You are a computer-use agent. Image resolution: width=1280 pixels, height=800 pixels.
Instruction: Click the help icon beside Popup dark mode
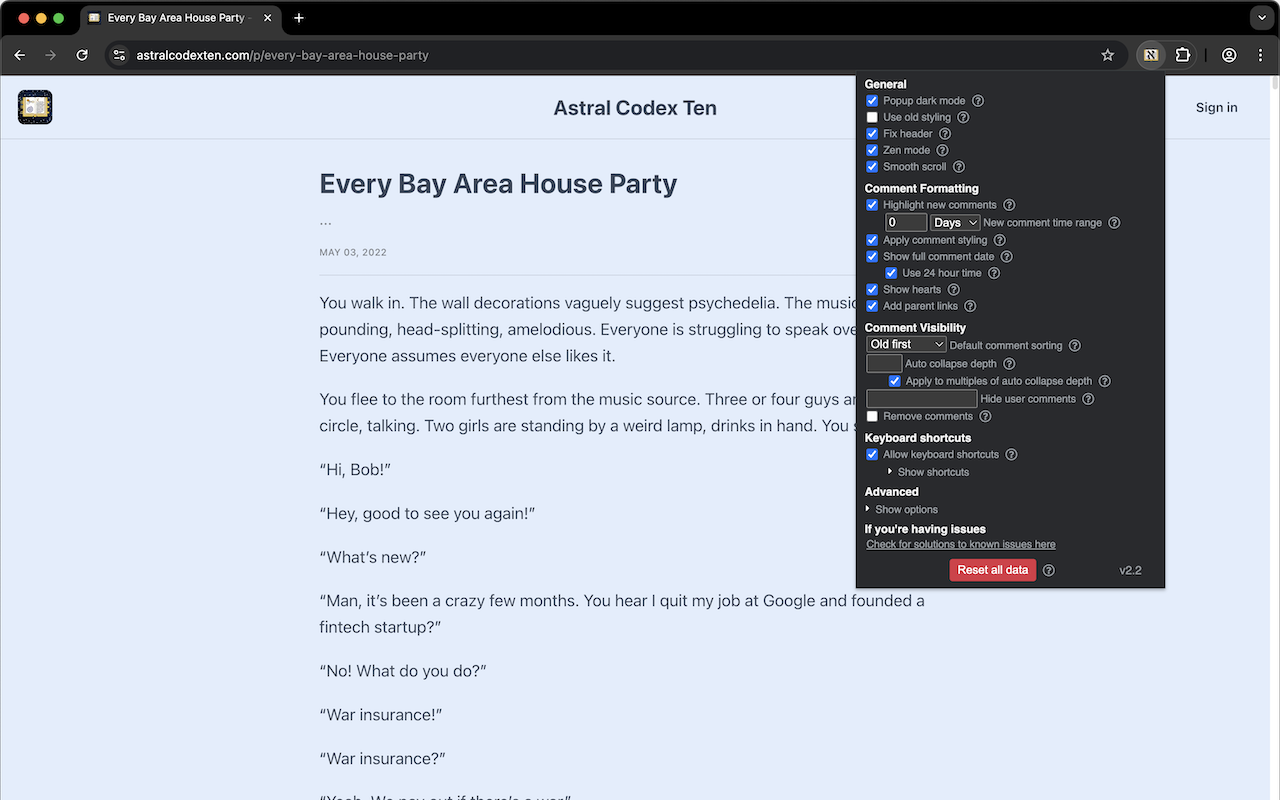click(978, 100)
